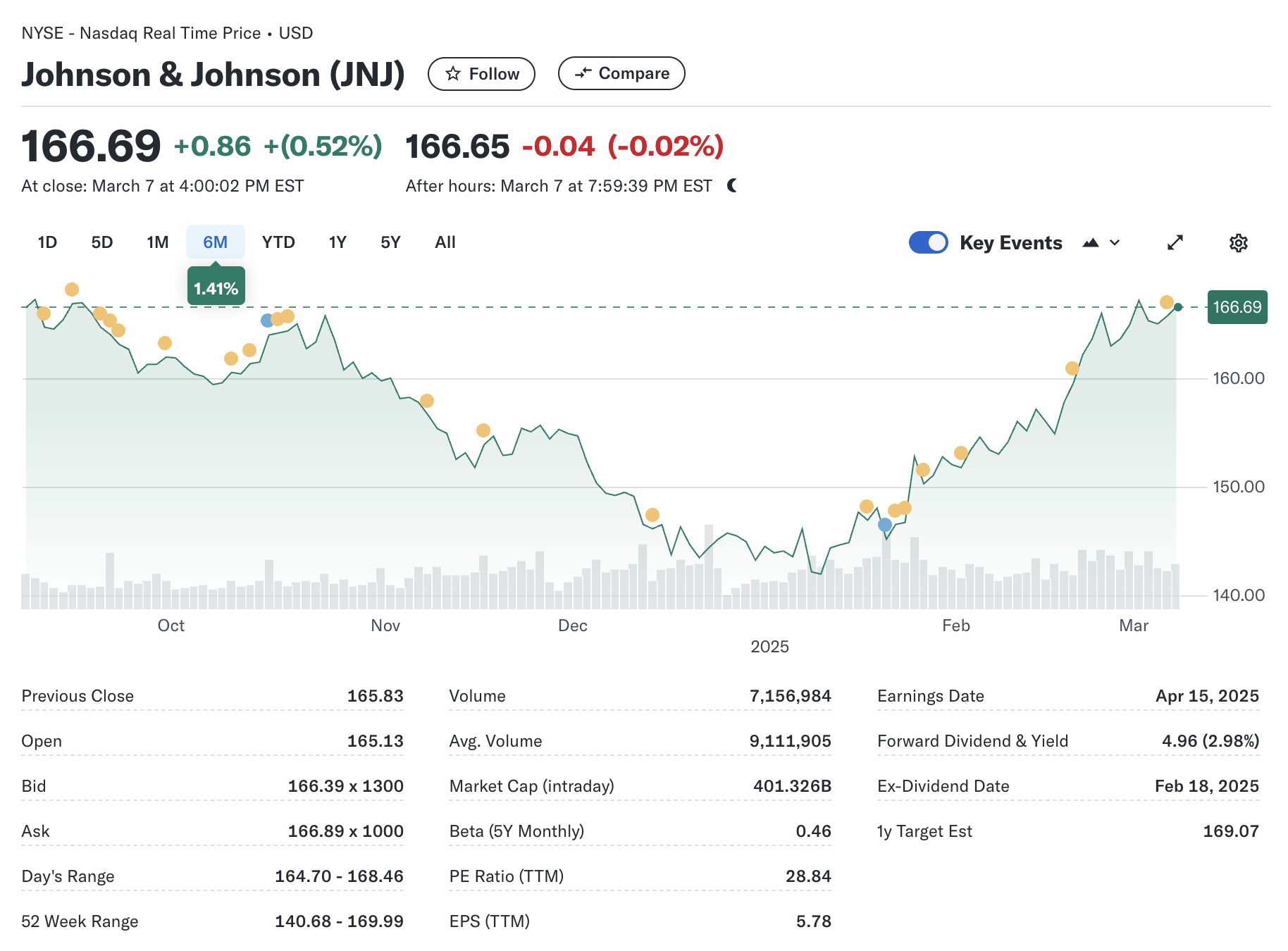
Task: Show the All time range
Action: click(445, 242)
